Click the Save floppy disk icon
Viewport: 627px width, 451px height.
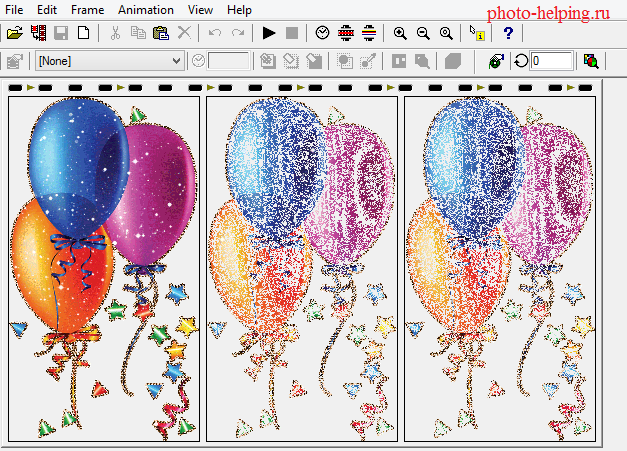[x=61, y=33]
